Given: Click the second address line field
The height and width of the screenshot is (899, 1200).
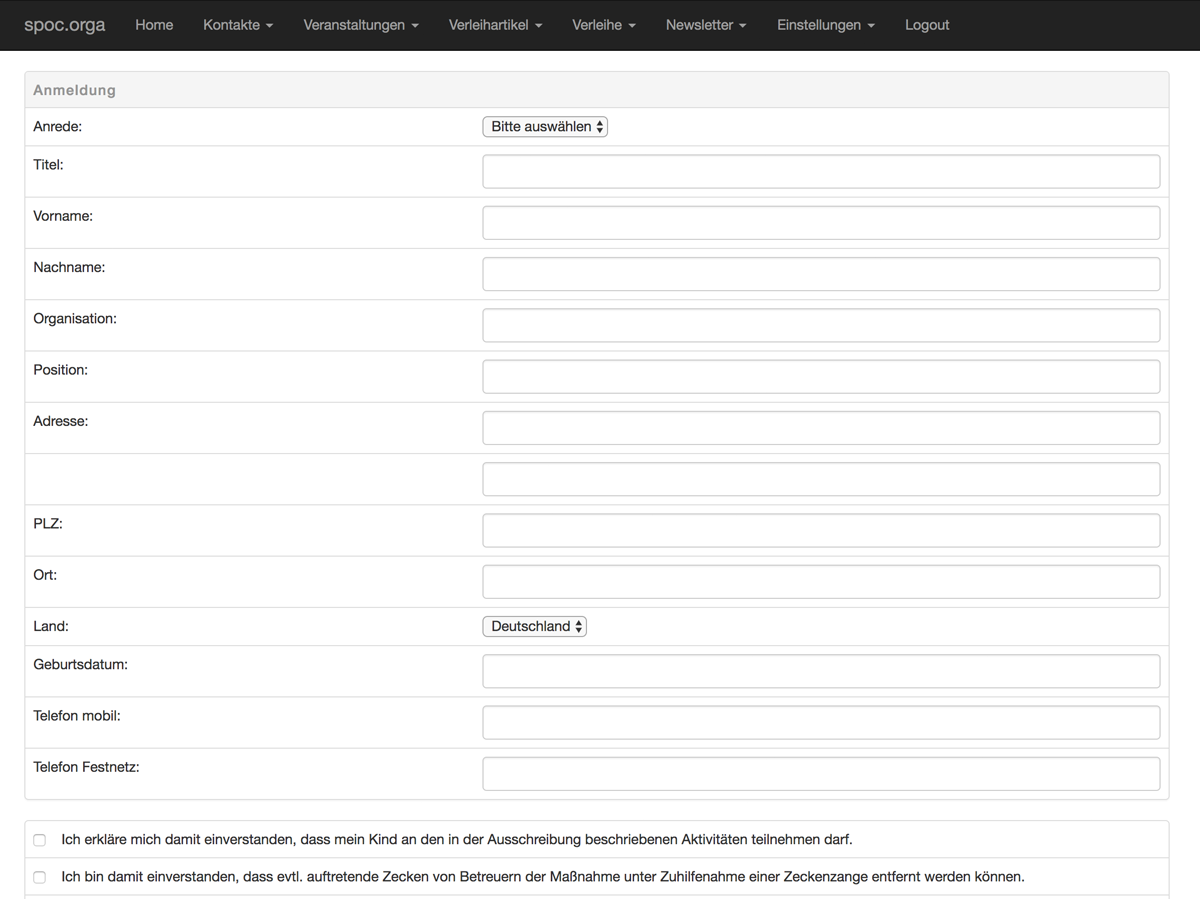Looking at the screenshot, I should (821, 479).
